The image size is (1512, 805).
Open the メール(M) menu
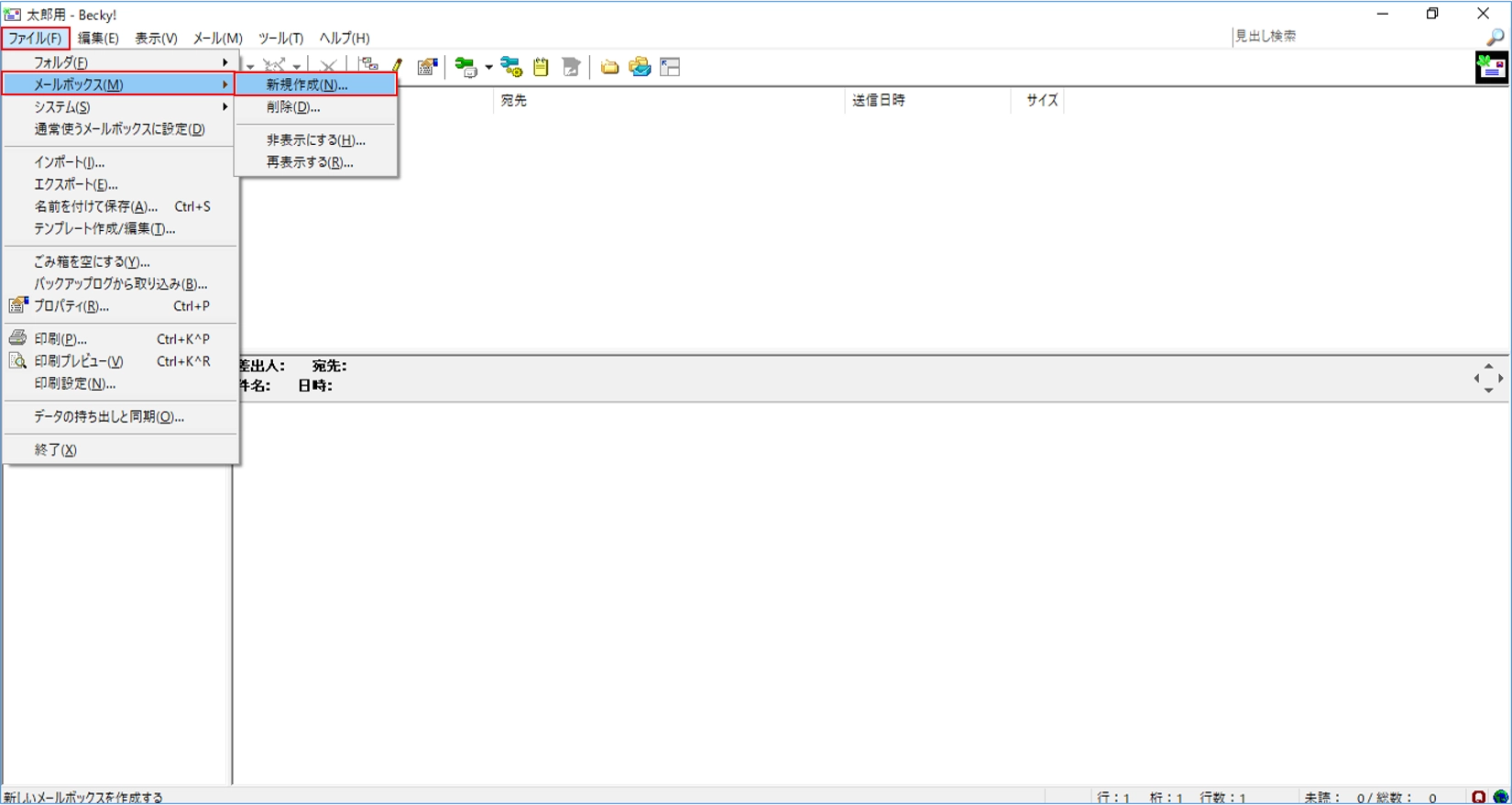point(217,38)
